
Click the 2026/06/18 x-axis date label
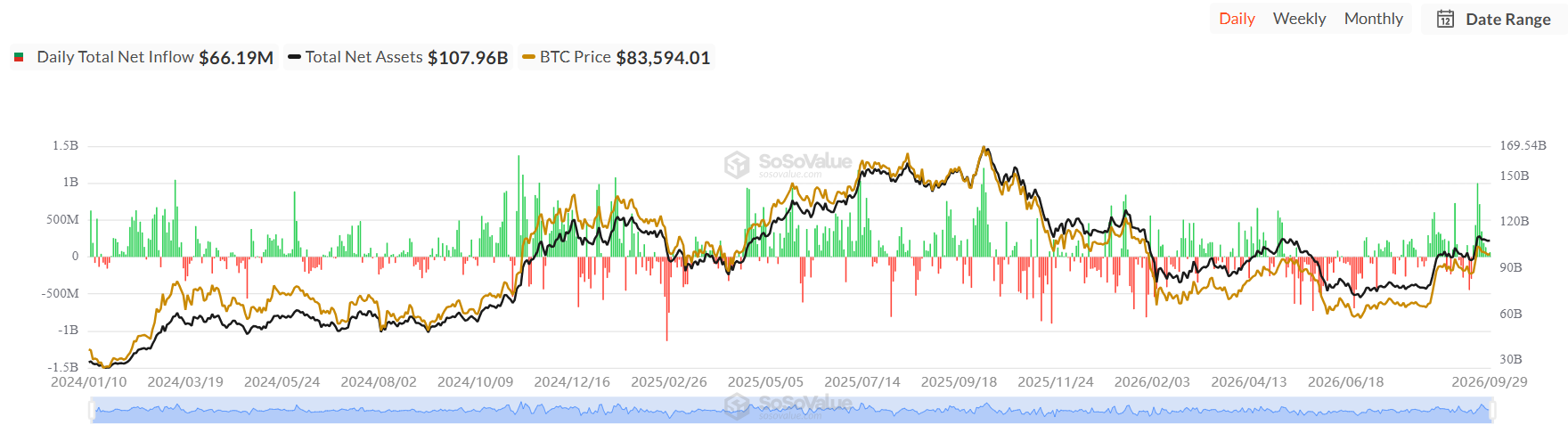[x=1346, y=382]
